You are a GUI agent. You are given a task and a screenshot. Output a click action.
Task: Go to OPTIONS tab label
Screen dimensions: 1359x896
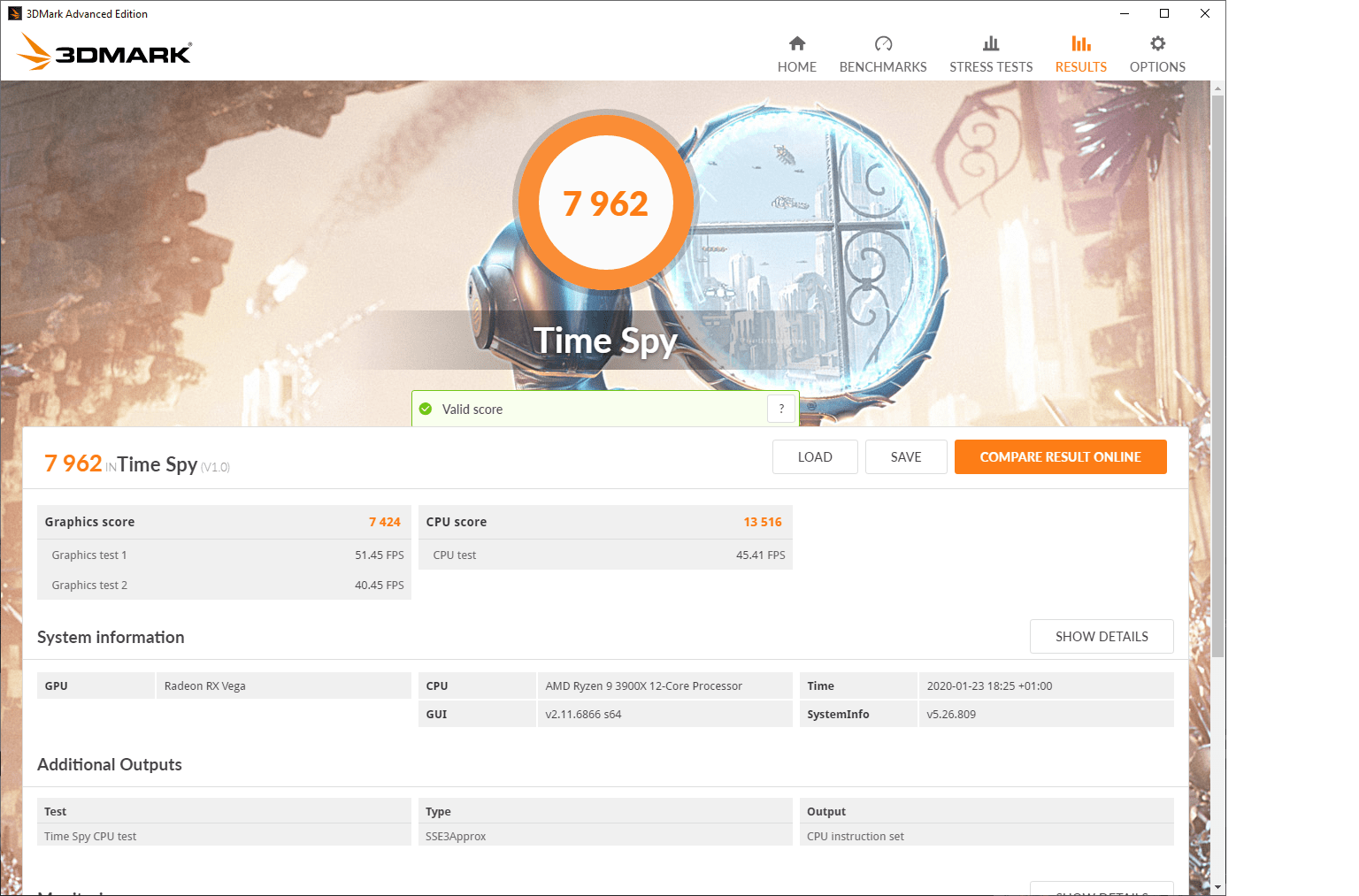[1157, 67]
